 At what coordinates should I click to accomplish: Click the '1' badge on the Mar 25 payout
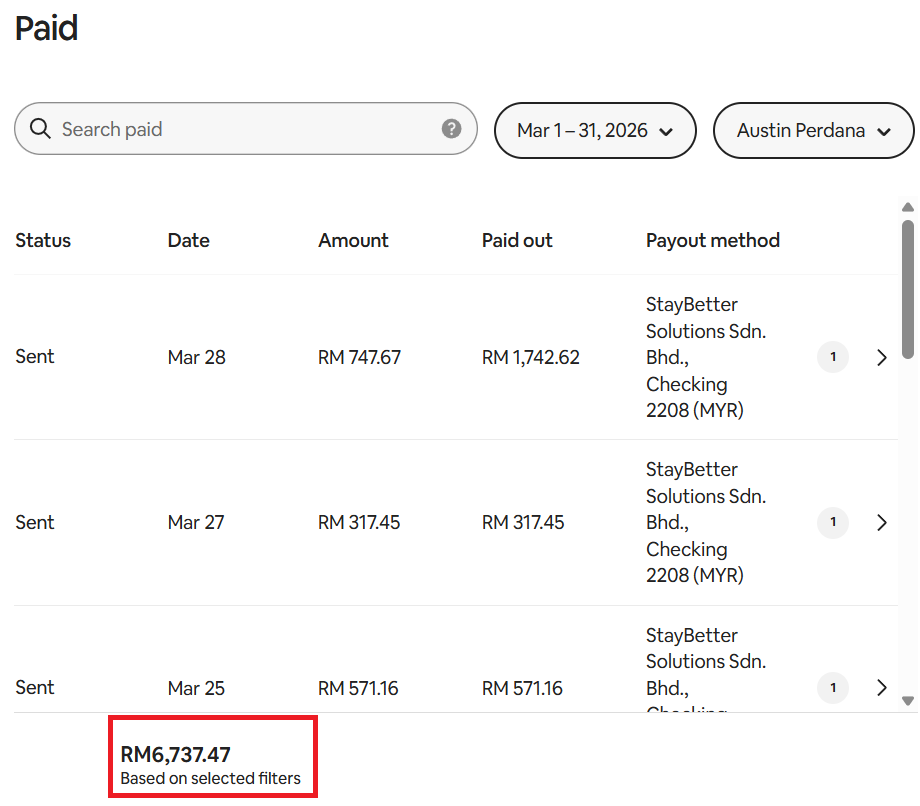pyautogui.click(x=833, y=688)
